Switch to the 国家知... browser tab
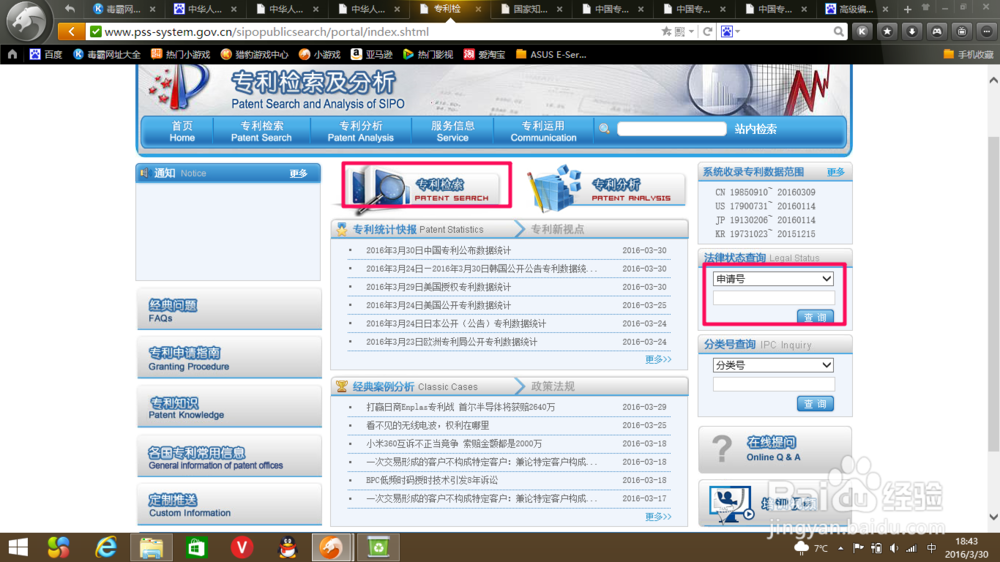Screen dimensions: 1000x562 (x=531, y=9)
